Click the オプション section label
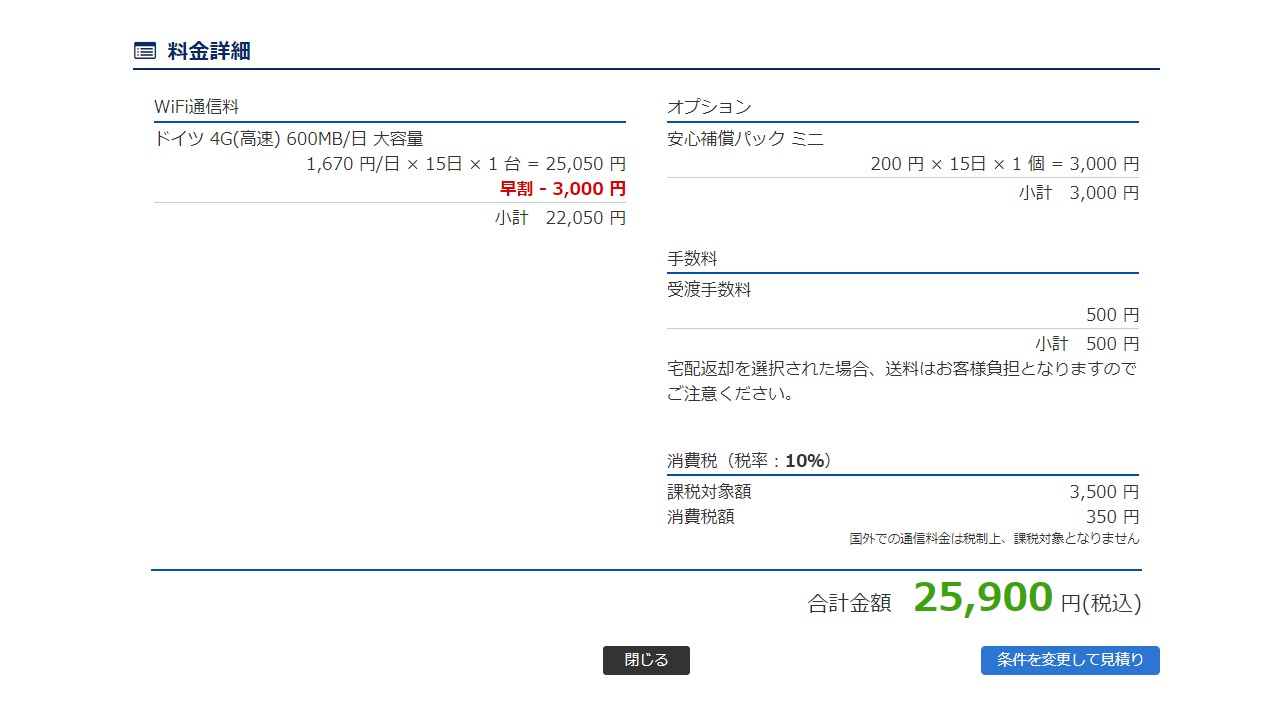This screenshot has width=1280, height=720. click(709, 107)
